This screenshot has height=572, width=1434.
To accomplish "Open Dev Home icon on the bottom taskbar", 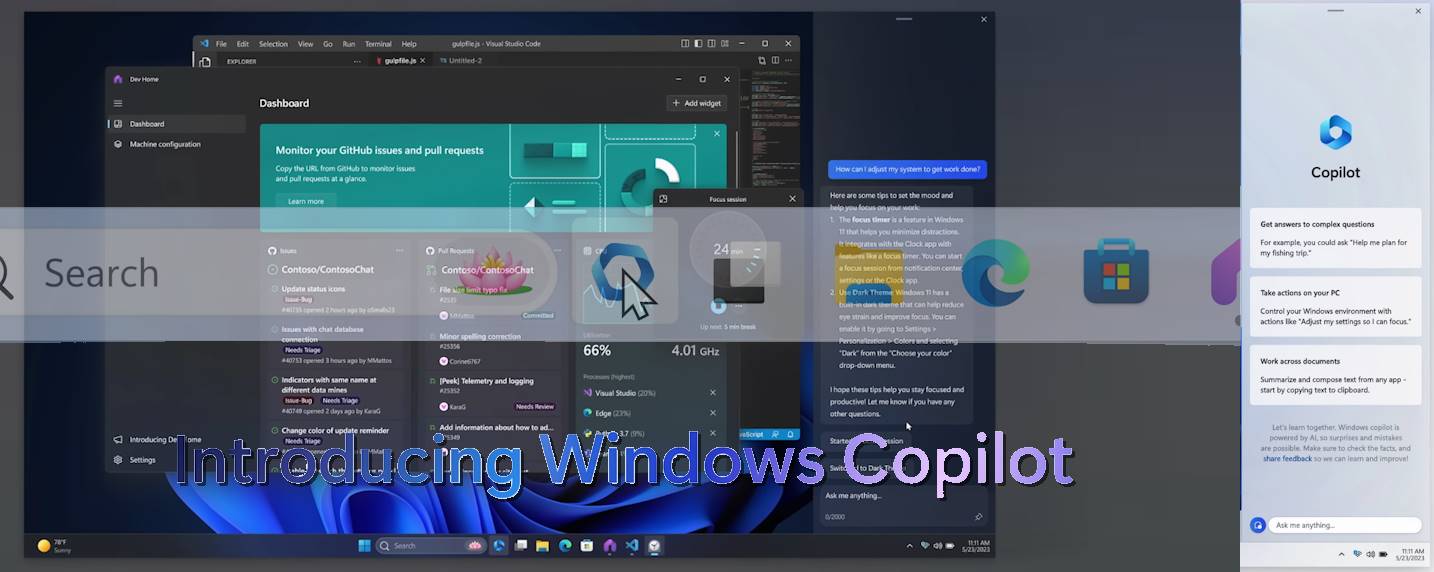I will pyautogui.click(x=610, y=546).
